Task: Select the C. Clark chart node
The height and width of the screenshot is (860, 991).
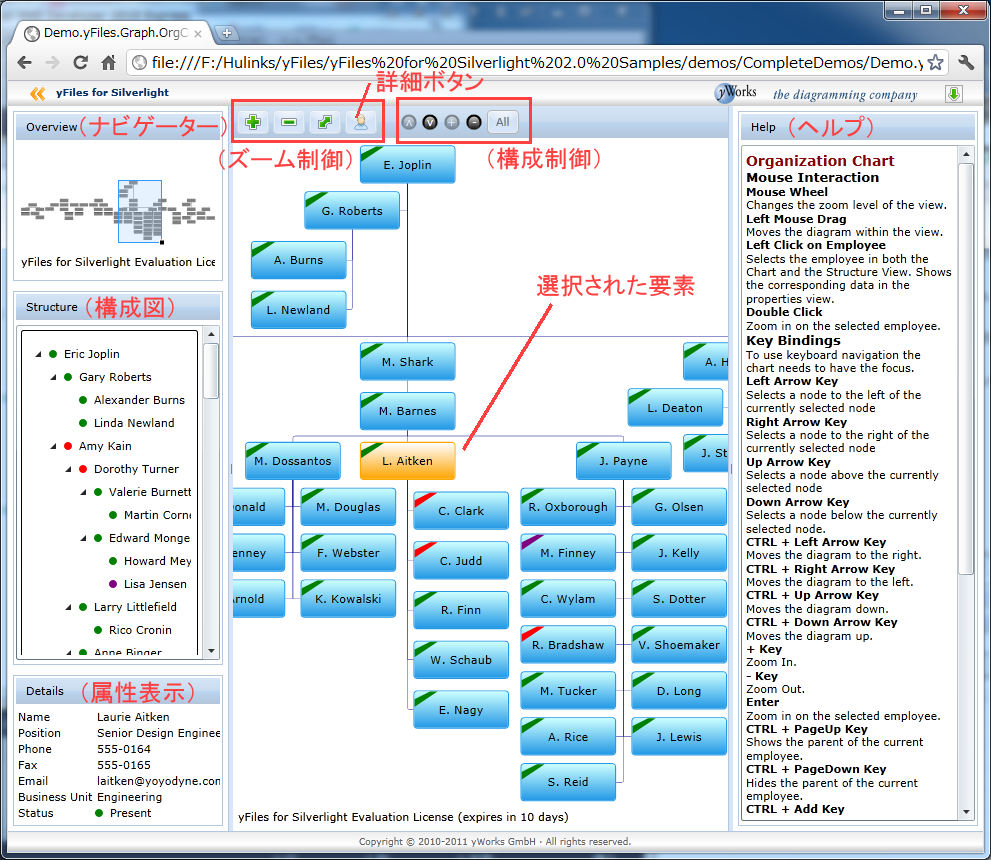Action: [x=461, y=511]
